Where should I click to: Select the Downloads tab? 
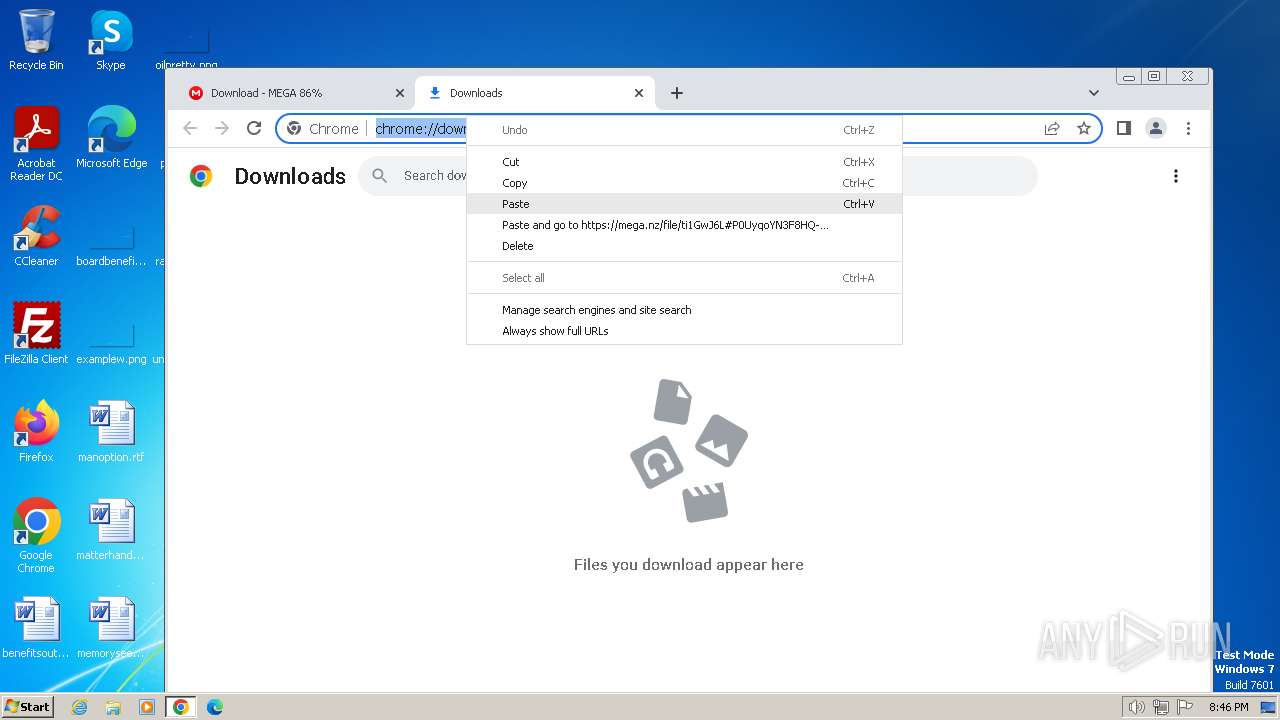(535, 93)
